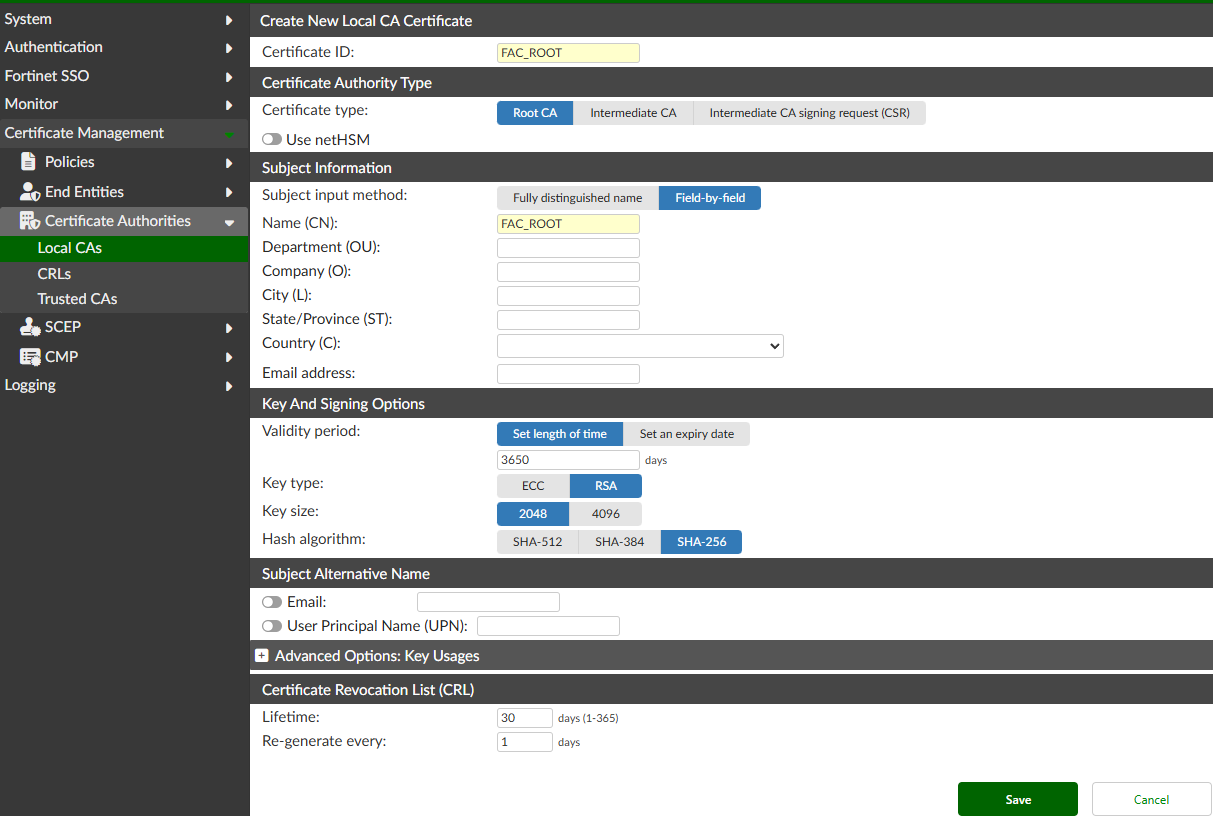Image resolution: width=1213 pixels, height=816 pixels.
Task: Select SHA-256 hash algorithm
Action: point(702,542)
